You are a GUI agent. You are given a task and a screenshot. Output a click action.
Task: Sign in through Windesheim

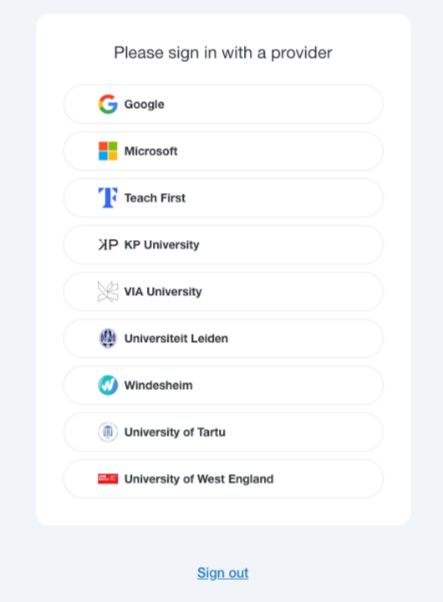coord(223,385)
